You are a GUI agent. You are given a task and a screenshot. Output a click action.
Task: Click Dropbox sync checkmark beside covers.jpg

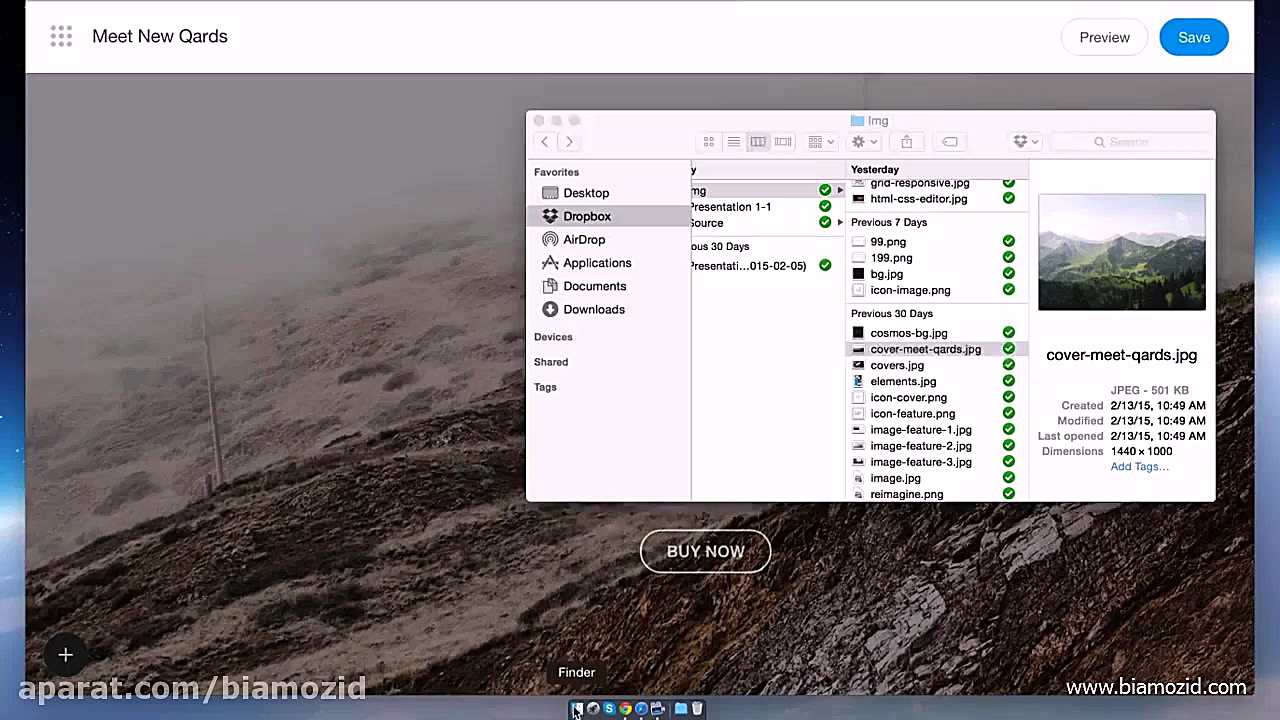coord(1008,365)
